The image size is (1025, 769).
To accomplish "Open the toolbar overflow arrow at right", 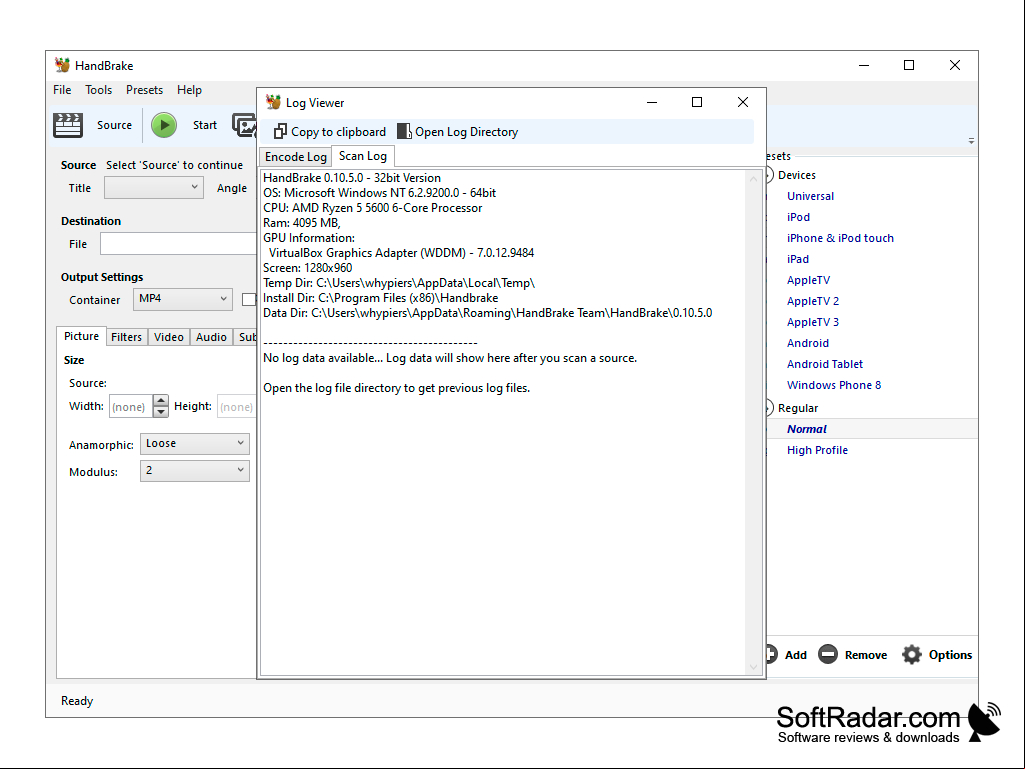I will point(971,141).
